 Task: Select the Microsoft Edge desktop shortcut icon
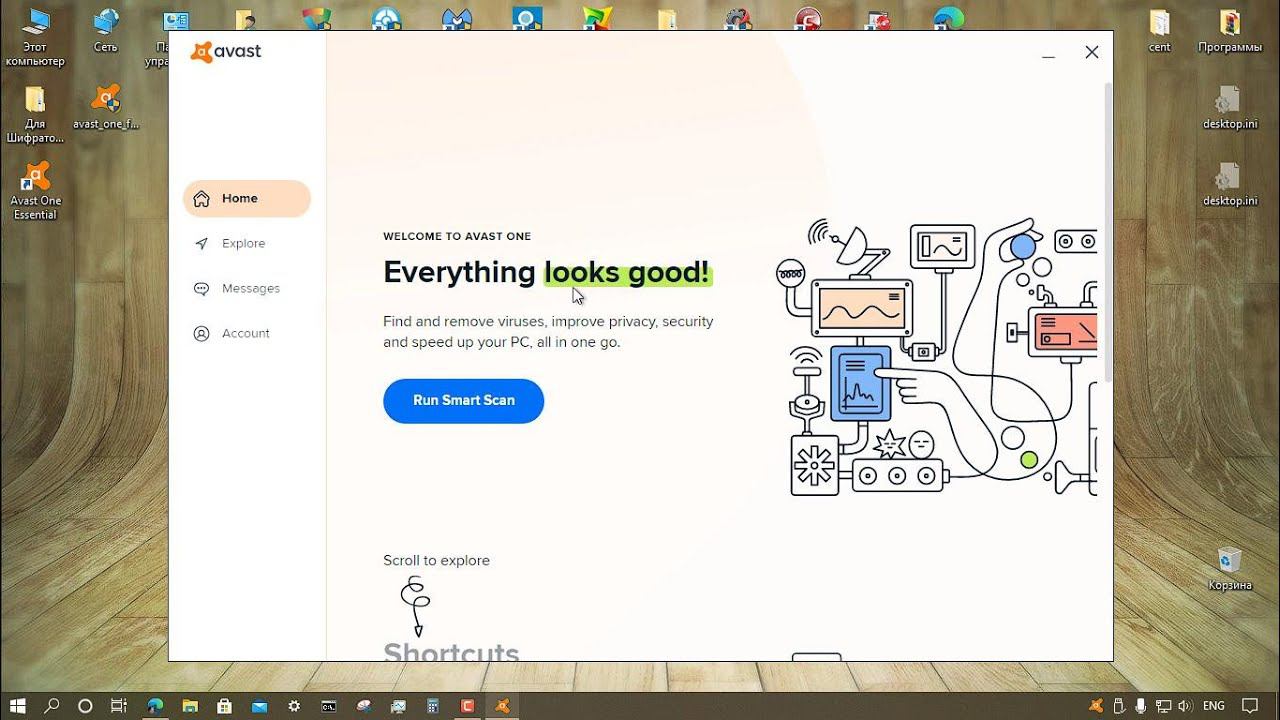(948, 19)
